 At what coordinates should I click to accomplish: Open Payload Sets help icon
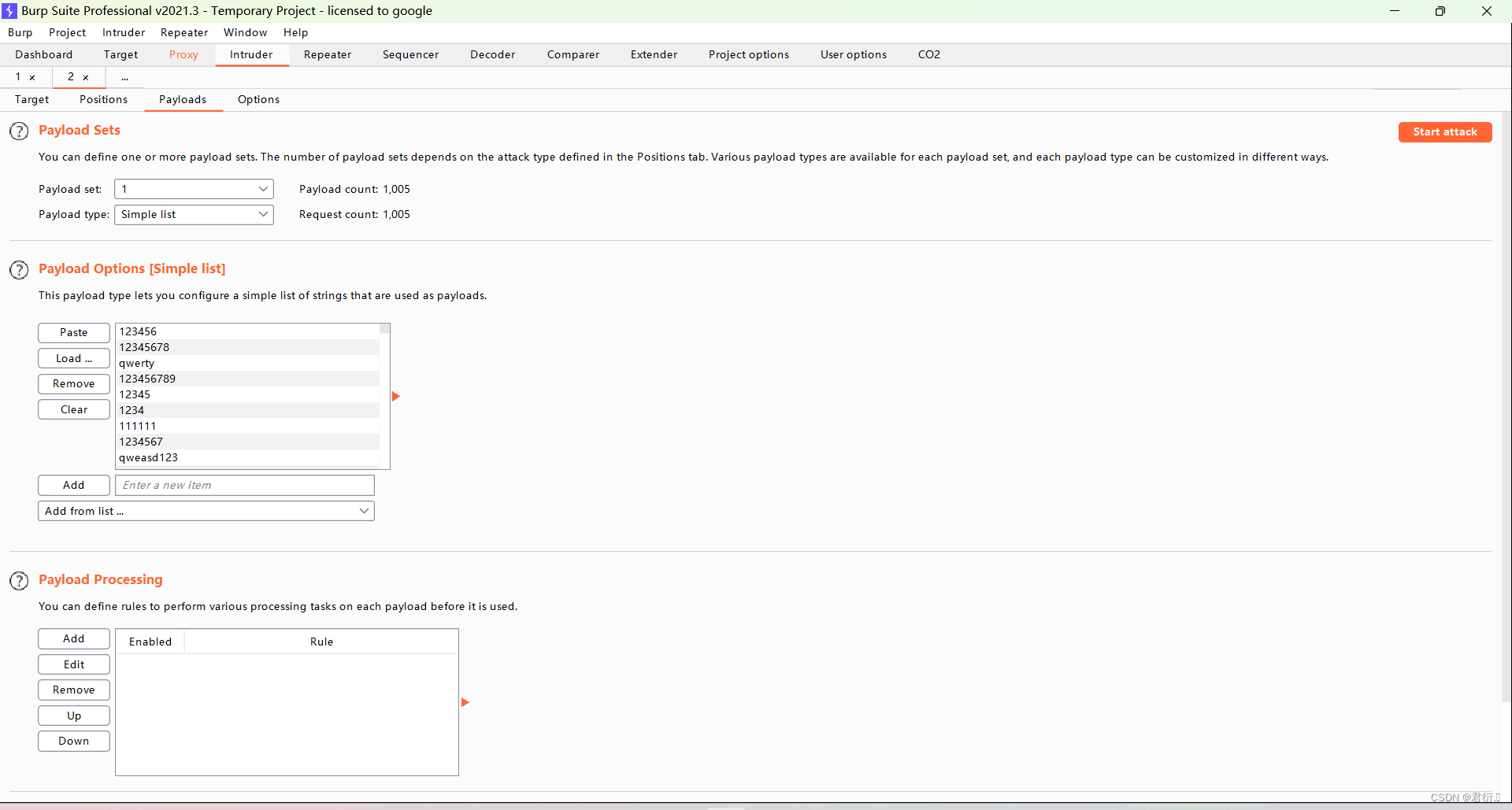[19, 131]
